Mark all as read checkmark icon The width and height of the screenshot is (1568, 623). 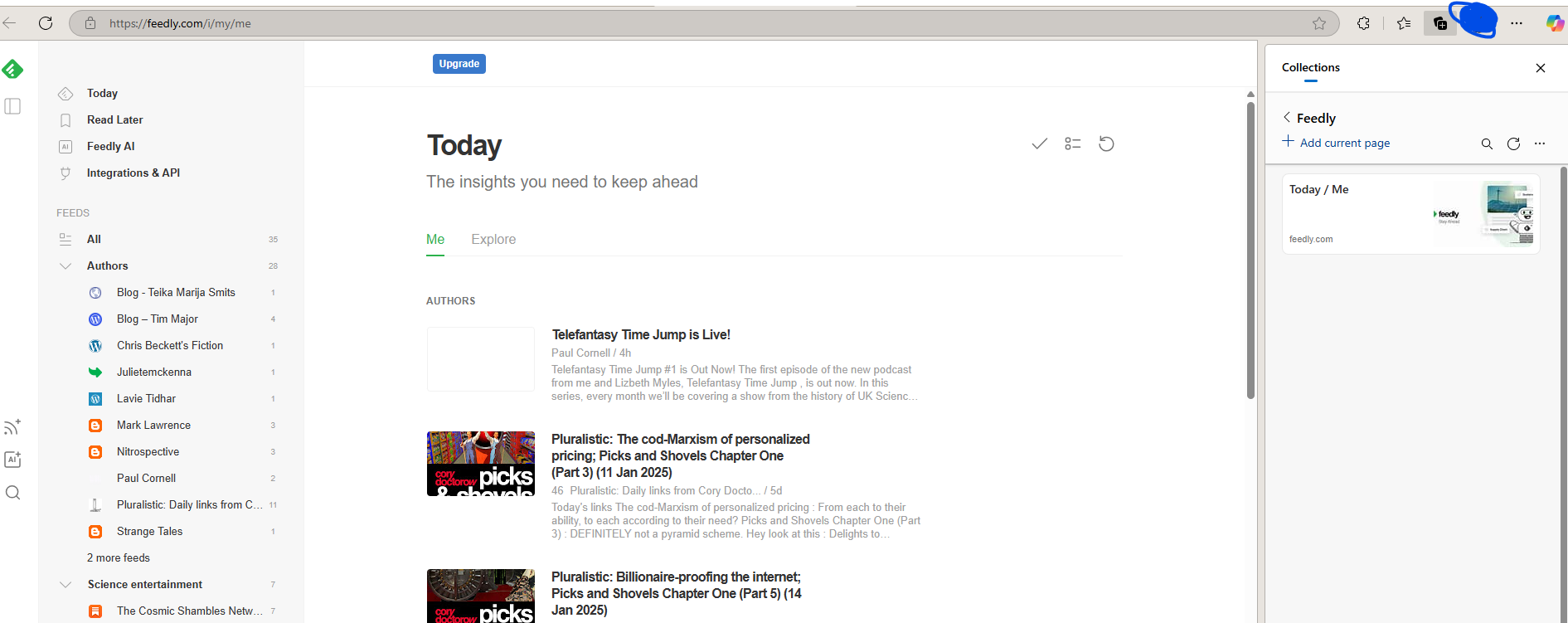click(1039, 144)
